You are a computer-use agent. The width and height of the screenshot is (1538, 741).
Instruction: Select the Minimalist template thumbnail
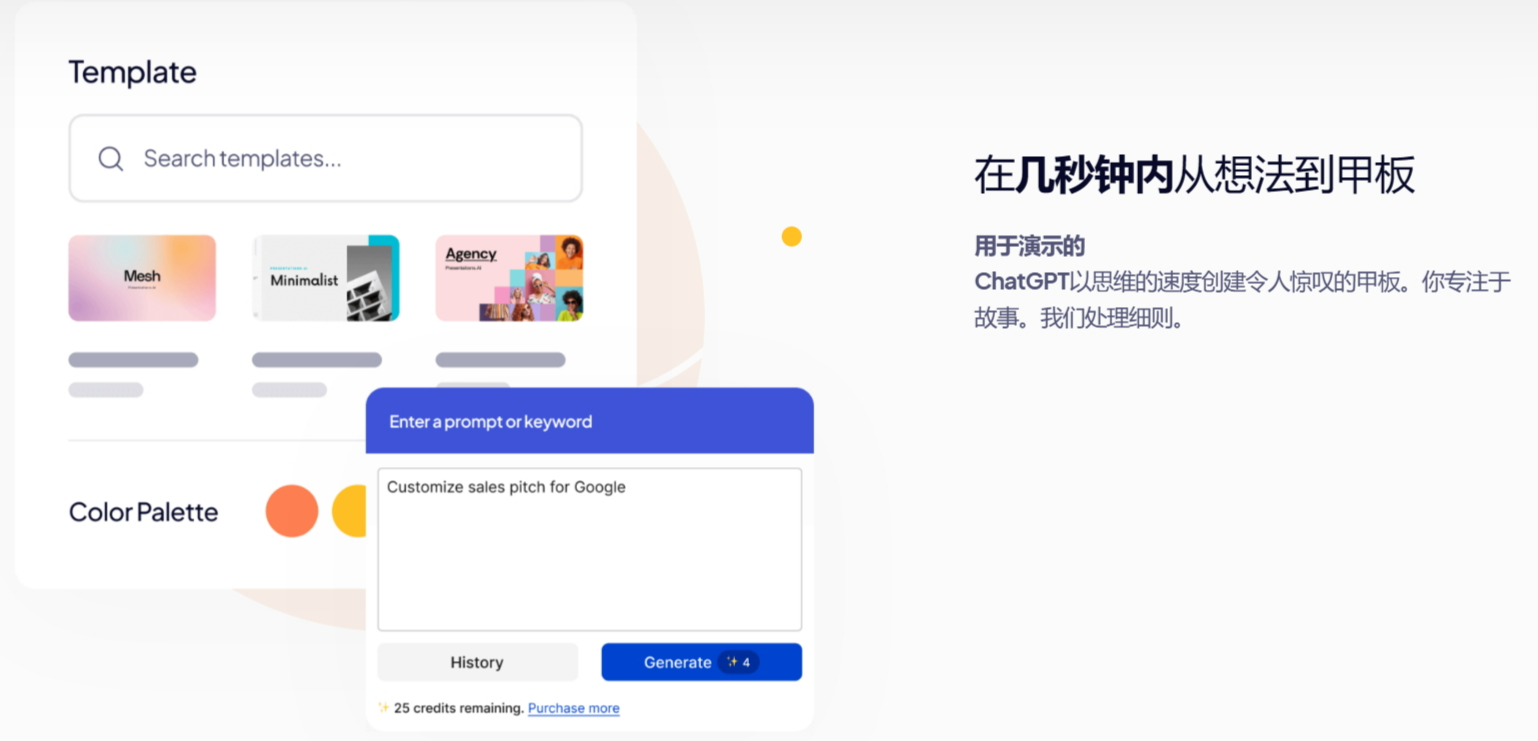[326, 278]
